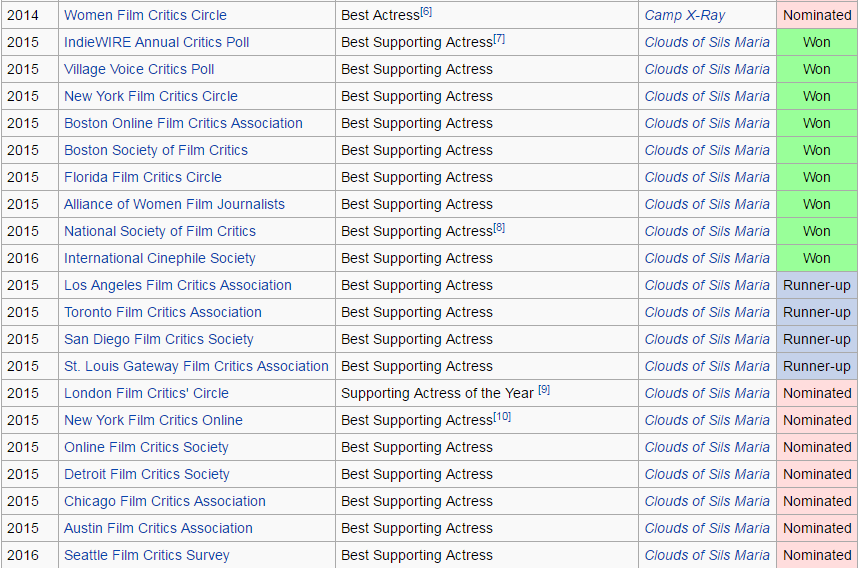Open Village Voice Critics Poll link

click(x=139, y=69)
